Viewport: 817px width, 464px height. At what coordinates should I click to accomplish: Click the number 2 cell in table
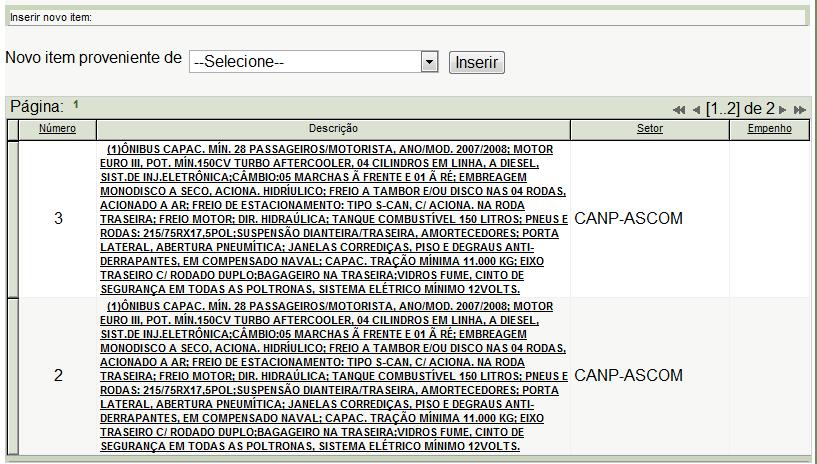pyautogui.click(x=58, y=376)
